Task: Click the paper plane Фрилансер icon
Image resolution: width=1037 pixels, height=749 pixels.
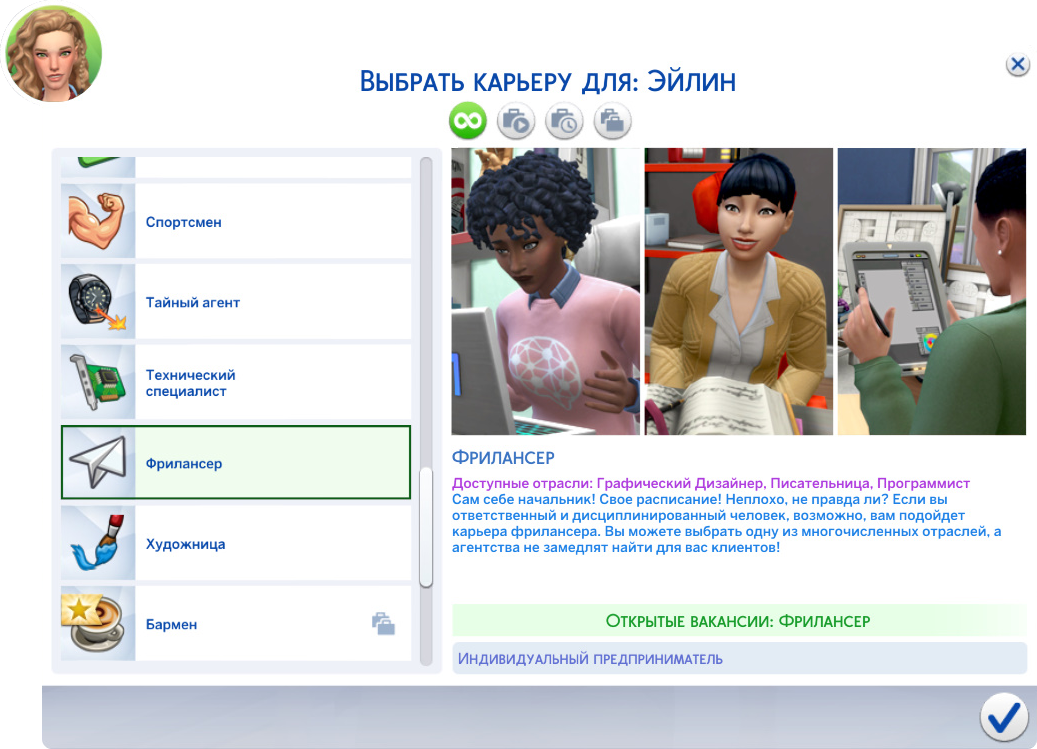Action: [x=98, y=463]
